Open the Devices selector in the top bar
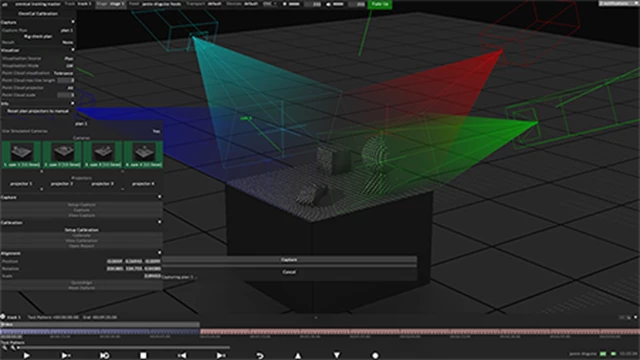The image size is (640, 360). 242,4
